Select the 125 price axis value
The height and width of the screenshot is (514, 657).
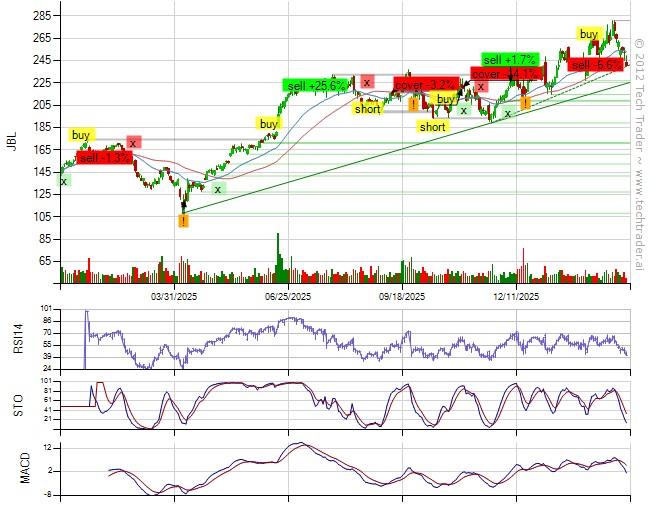coord(41,194)
